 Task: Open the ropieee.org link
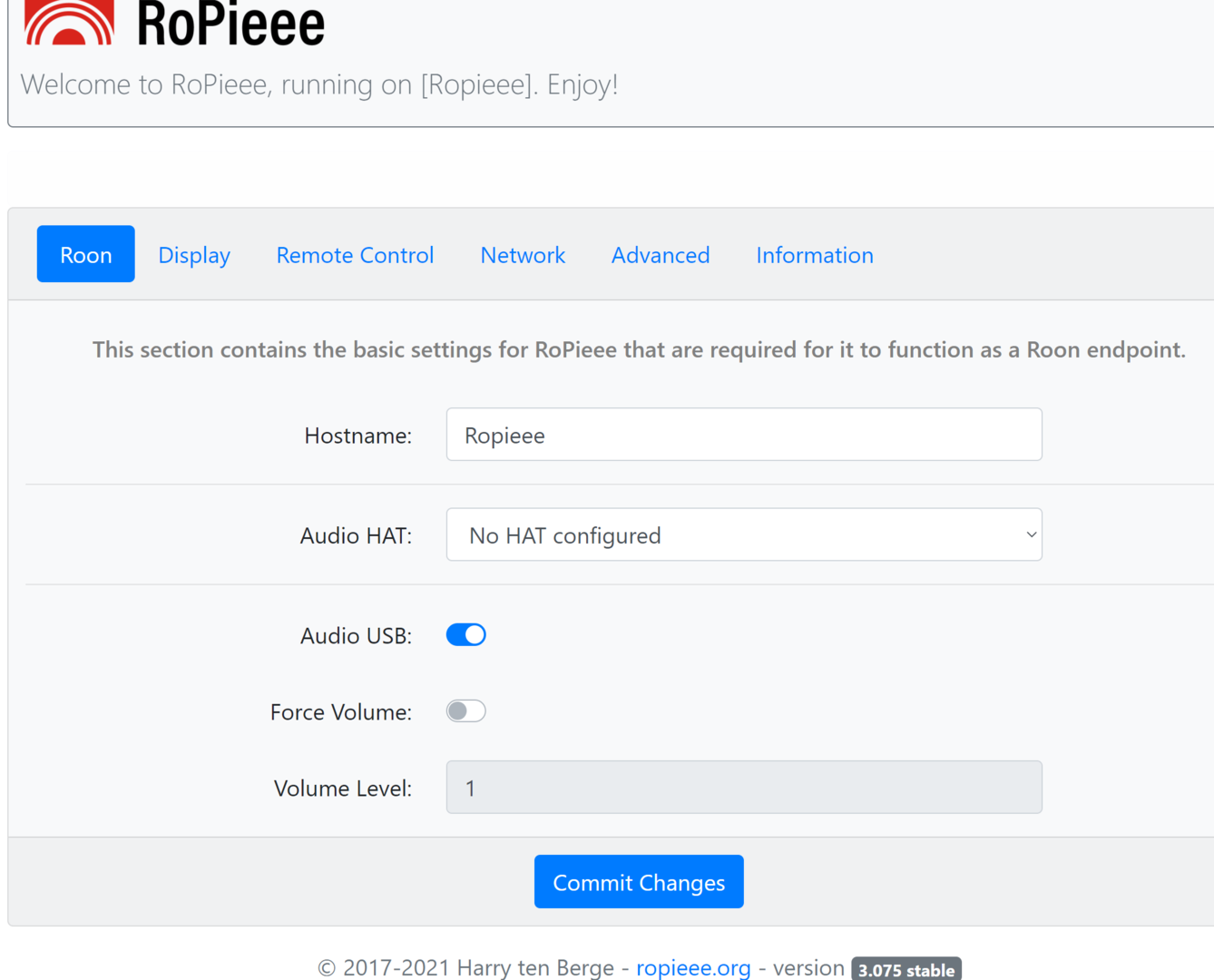coord(693,967)
